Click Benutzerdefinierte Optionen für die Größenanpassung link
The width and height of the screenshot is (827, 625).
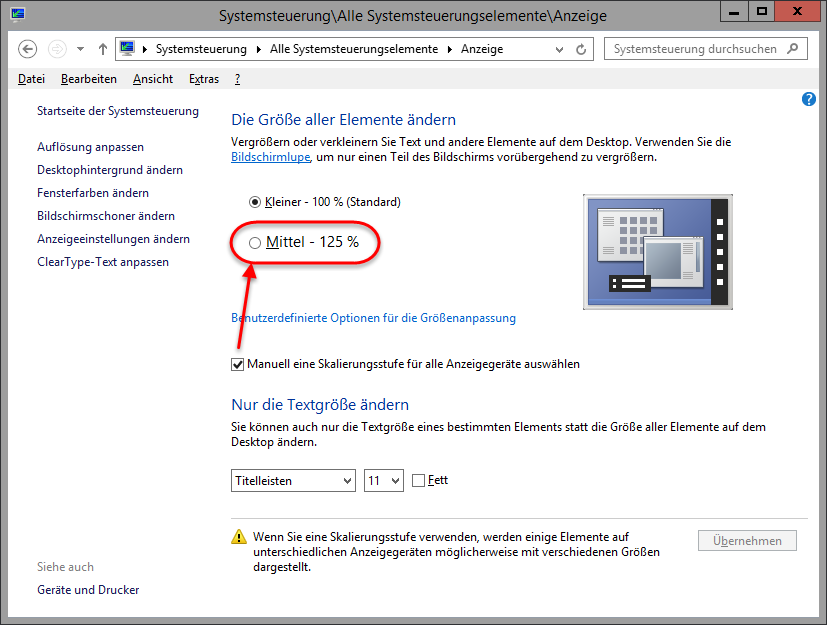[373, 318]
